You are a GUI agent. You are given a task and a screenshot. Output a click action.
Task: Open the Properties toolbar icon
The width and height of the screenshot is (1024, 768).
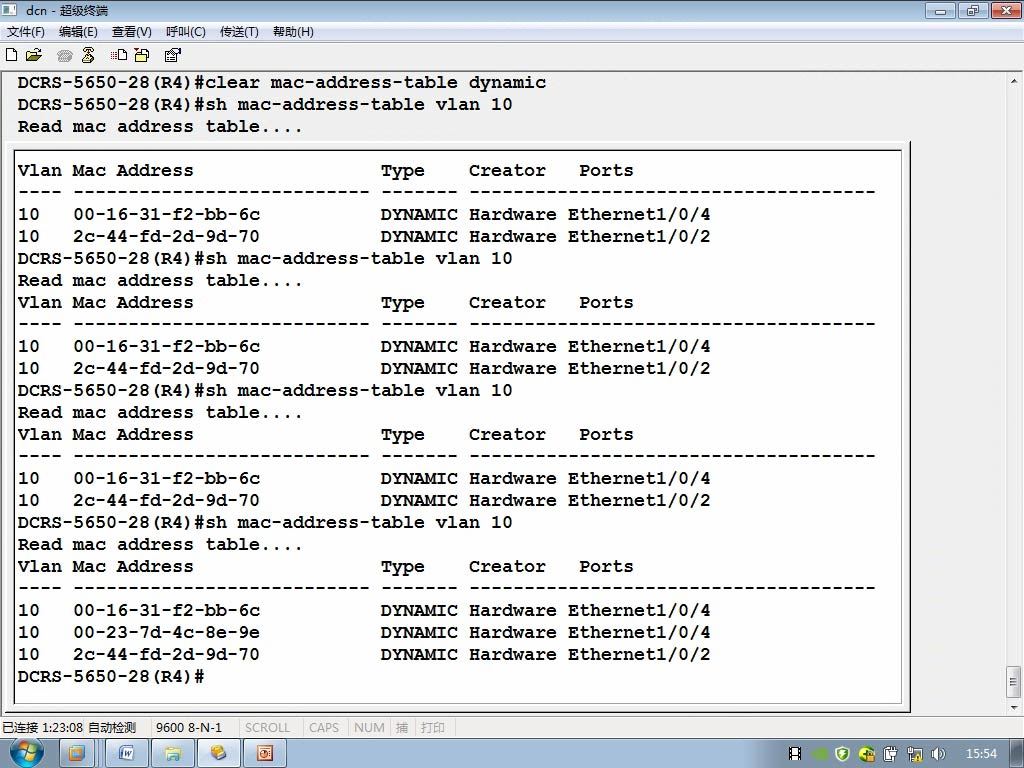[x=172, y=55]
